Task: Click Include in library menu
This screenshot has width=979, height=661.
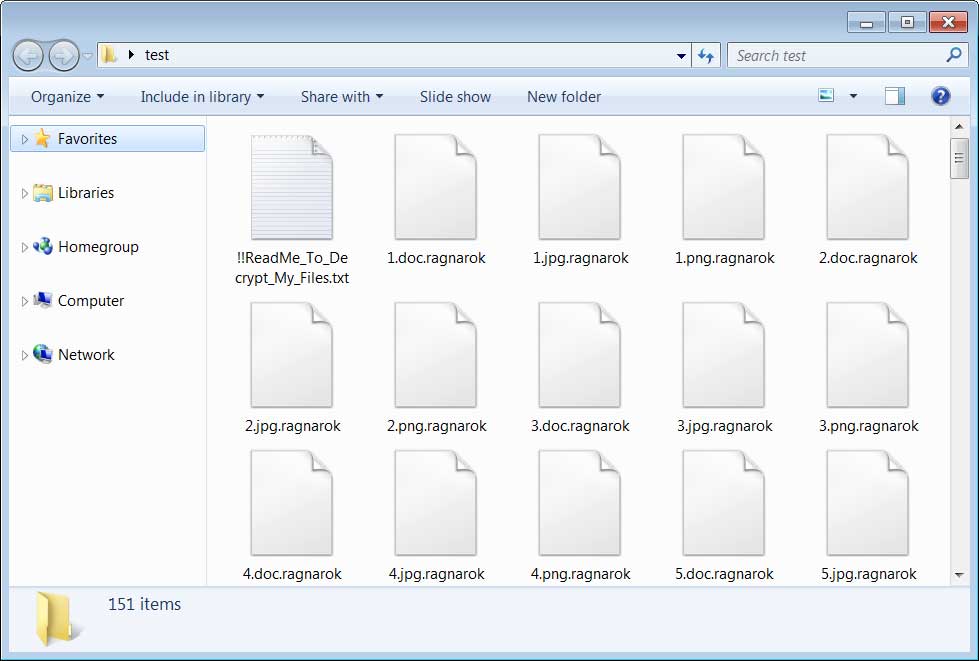Action: coord(201,96)
